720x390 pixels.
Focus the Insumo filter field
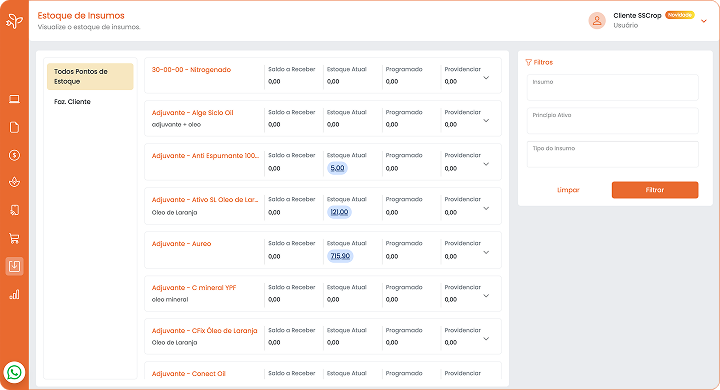click(613, 87)
